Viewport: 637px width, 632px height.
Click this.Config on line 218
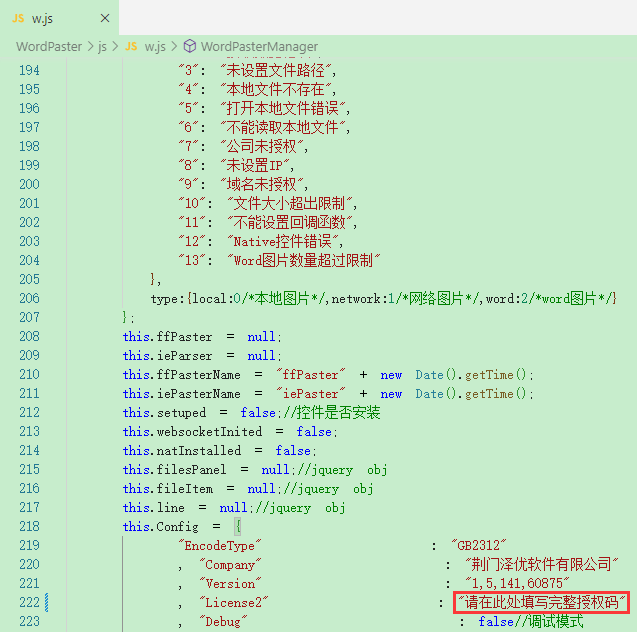click(160, 527)
